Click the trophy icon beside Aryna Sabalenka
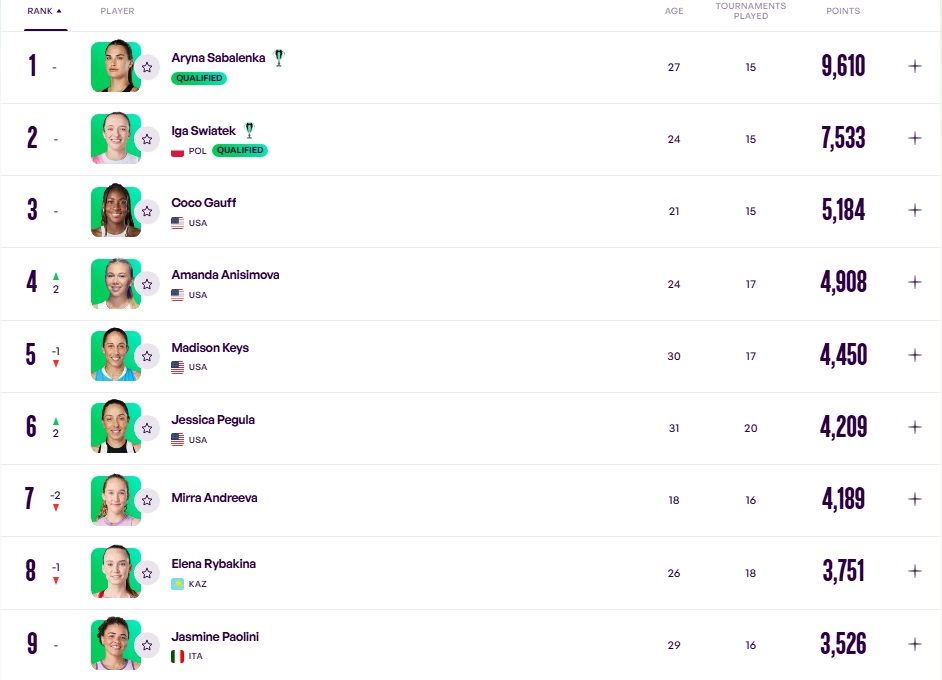This screenshot has width=942, height=680. coord(279,58)
